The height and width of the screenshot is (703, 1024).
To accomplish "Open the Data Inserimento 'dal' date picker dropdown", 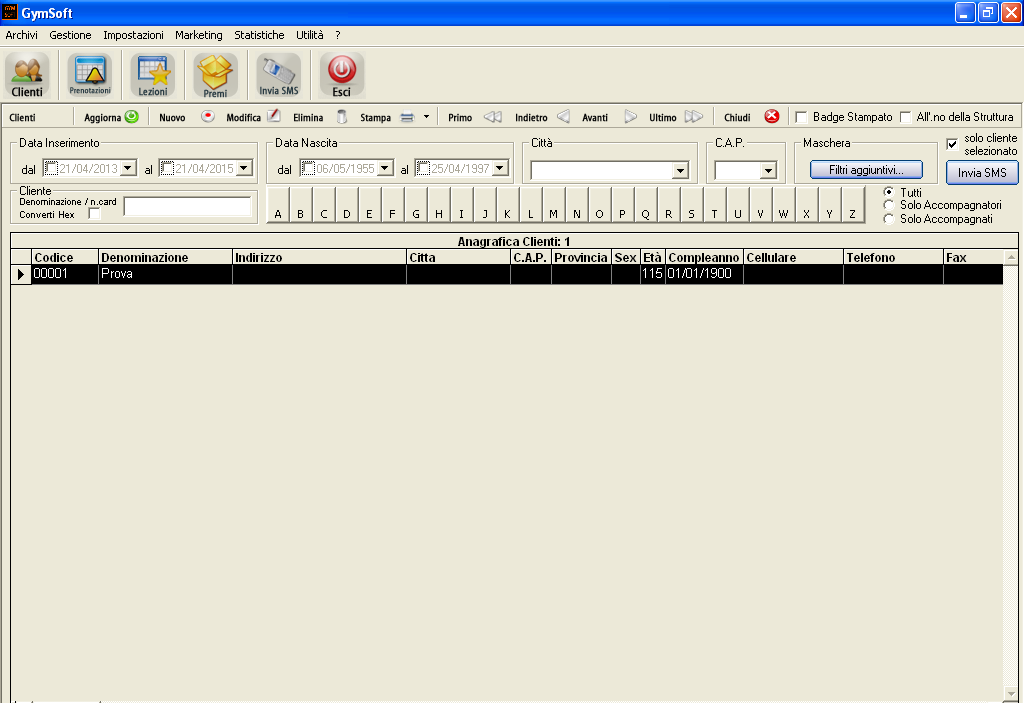I will [x=129, y=169].
